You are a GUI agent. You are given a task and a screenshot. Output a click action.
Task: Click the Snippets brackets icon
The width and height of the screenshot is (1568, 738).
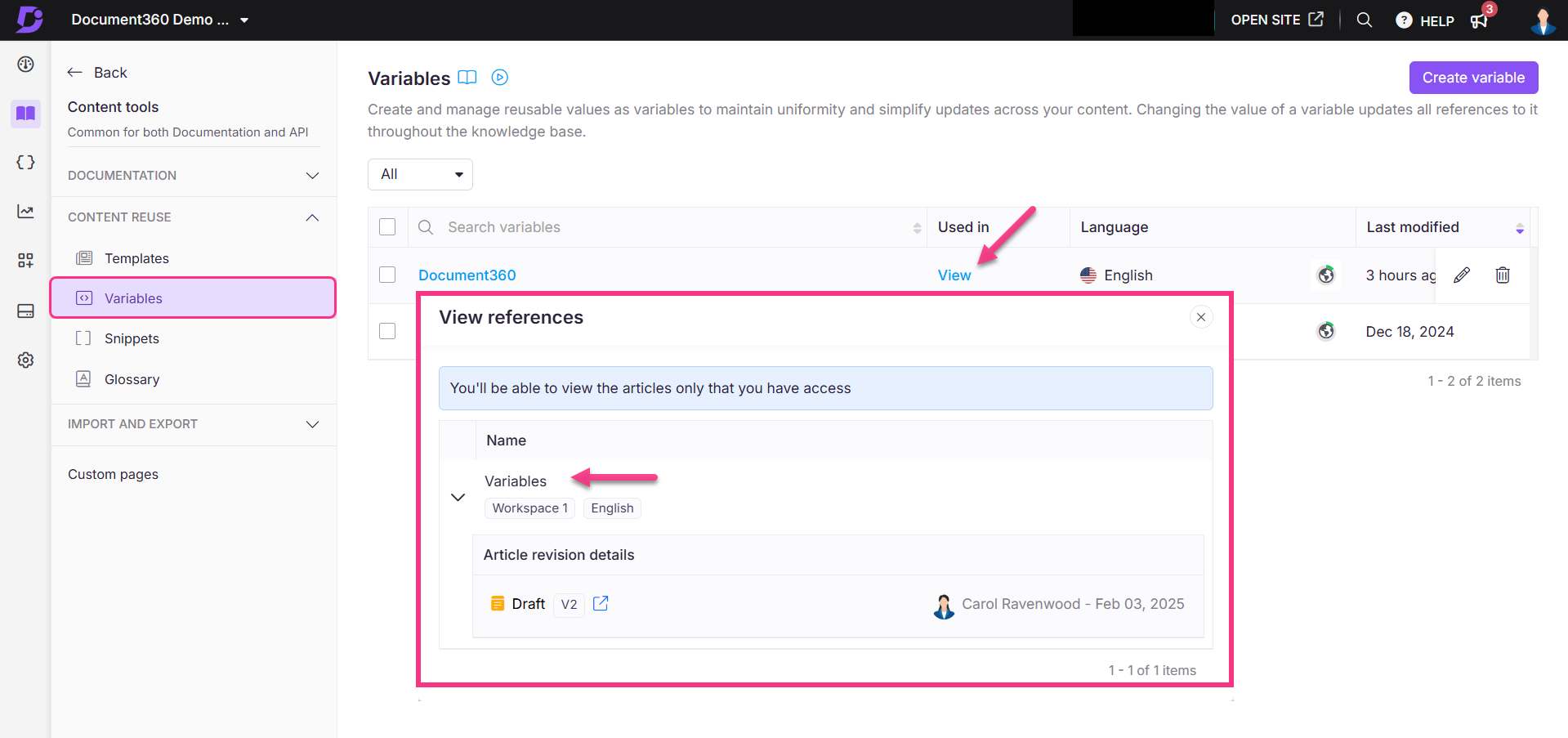tap(83, 338)
